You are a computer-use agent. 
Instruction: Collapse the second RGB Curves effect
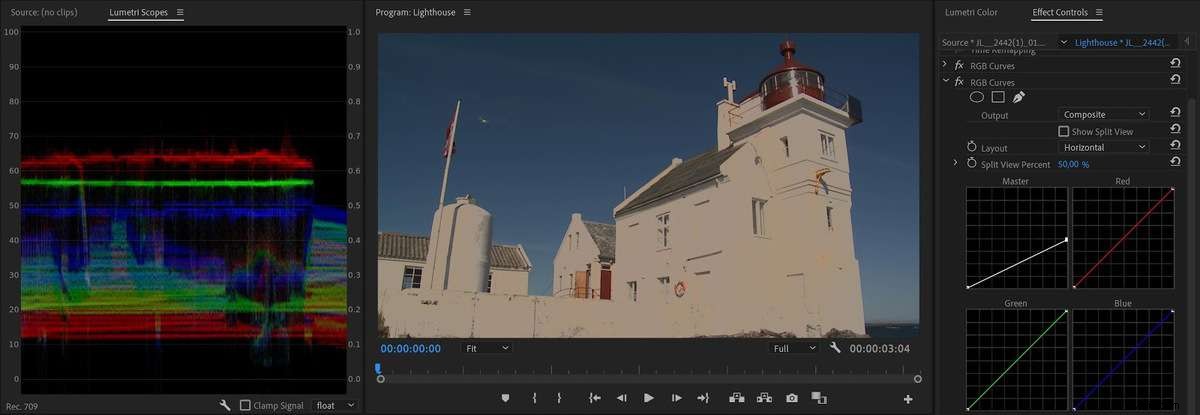click(945, 82)
